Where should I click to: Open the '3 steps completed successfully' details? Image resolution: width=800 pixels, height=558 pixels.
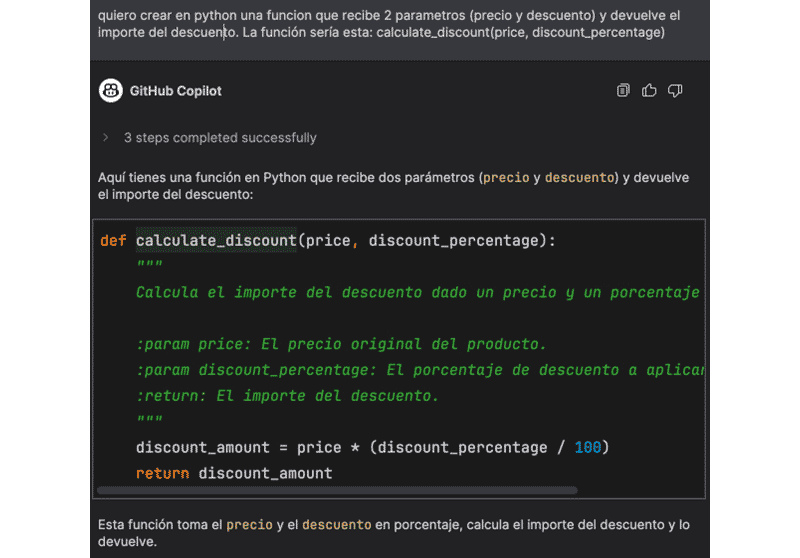click(x=220, y=138)
